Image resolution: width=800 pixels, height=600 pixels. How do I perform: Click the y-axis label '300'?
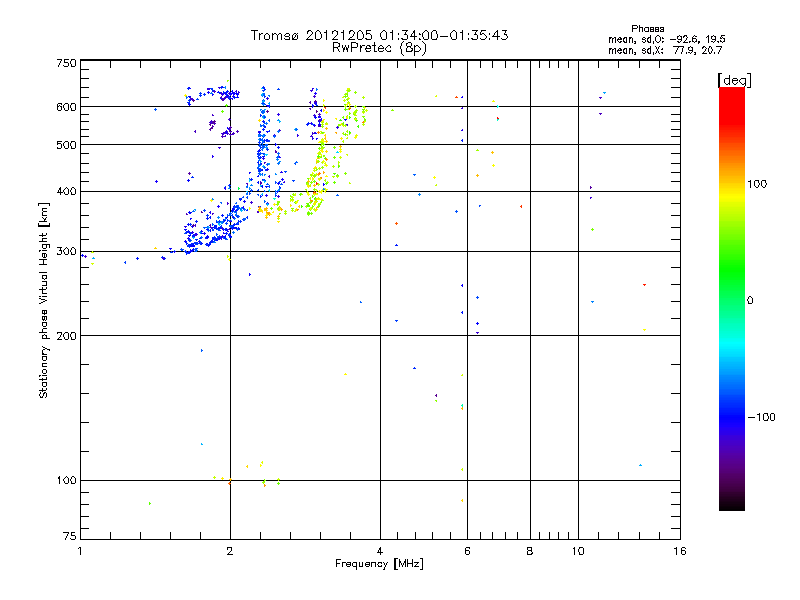[66, 251]
